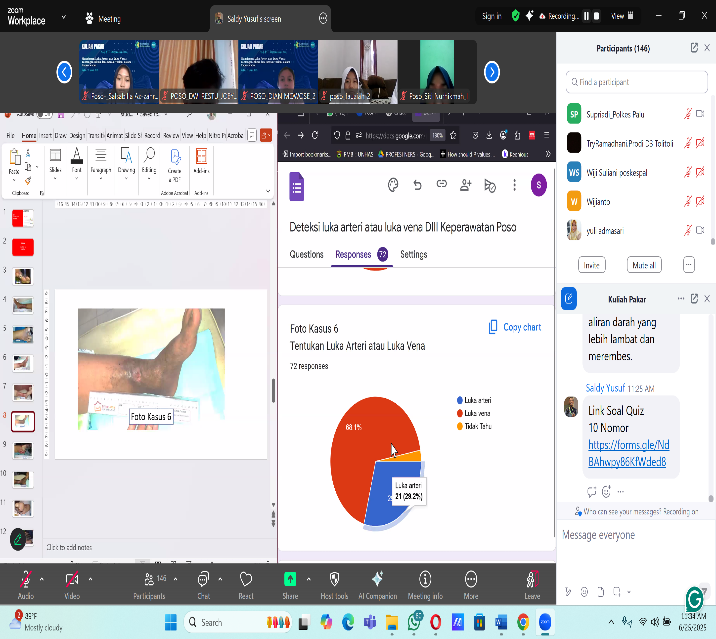
Task: Open the purple S account avatar
Action: (x=539, y=185)
